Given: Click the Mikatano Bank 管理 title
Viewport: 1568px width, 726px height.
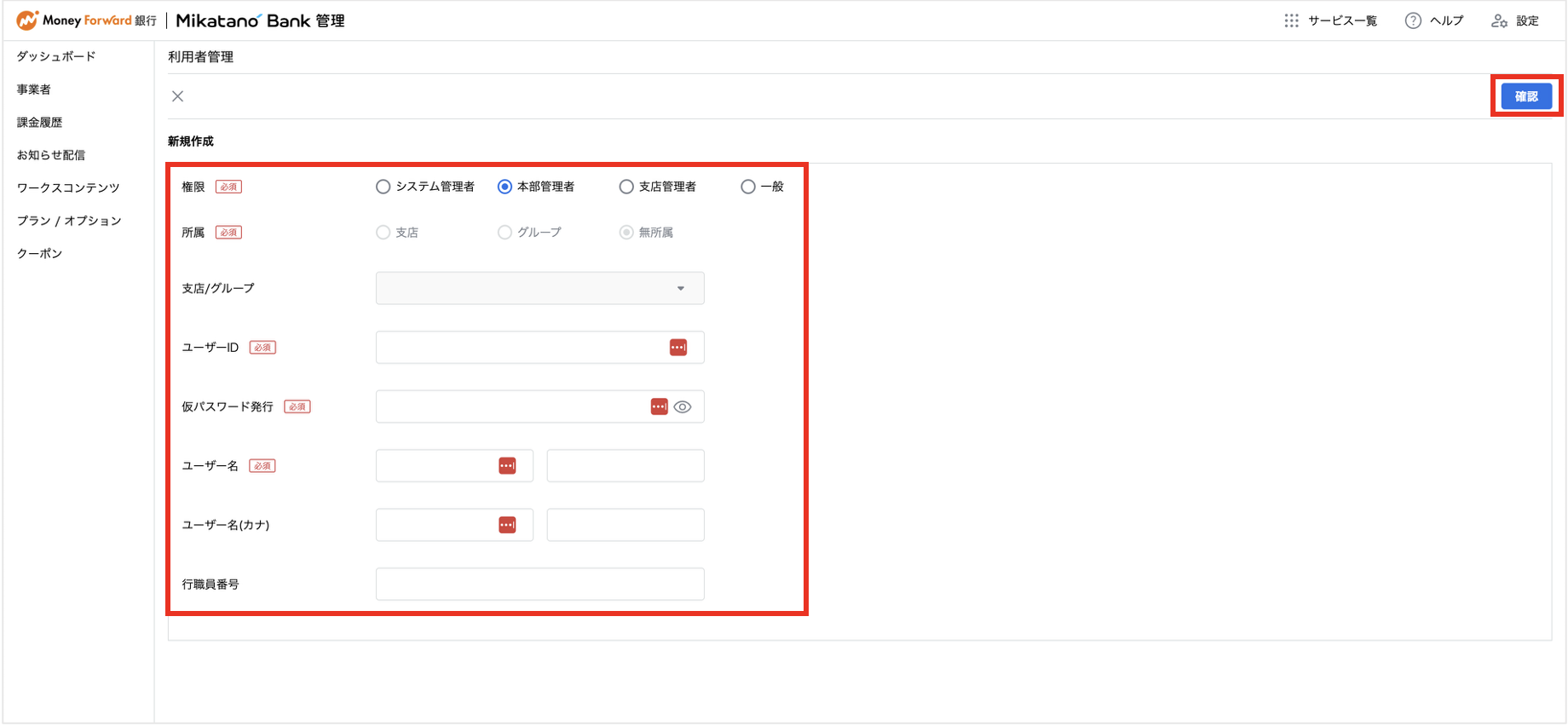Looking at the screenshot, I should [x=261, y=20].
